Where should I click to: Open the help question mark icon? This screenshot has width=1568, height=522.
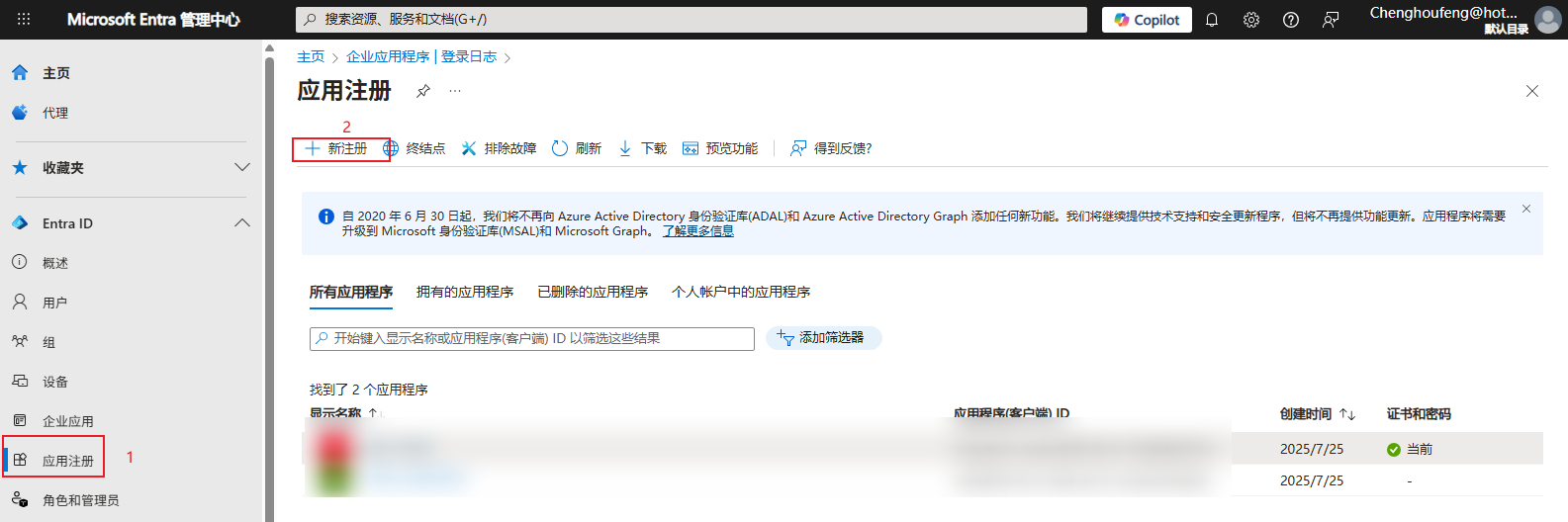coord(1291,20)
